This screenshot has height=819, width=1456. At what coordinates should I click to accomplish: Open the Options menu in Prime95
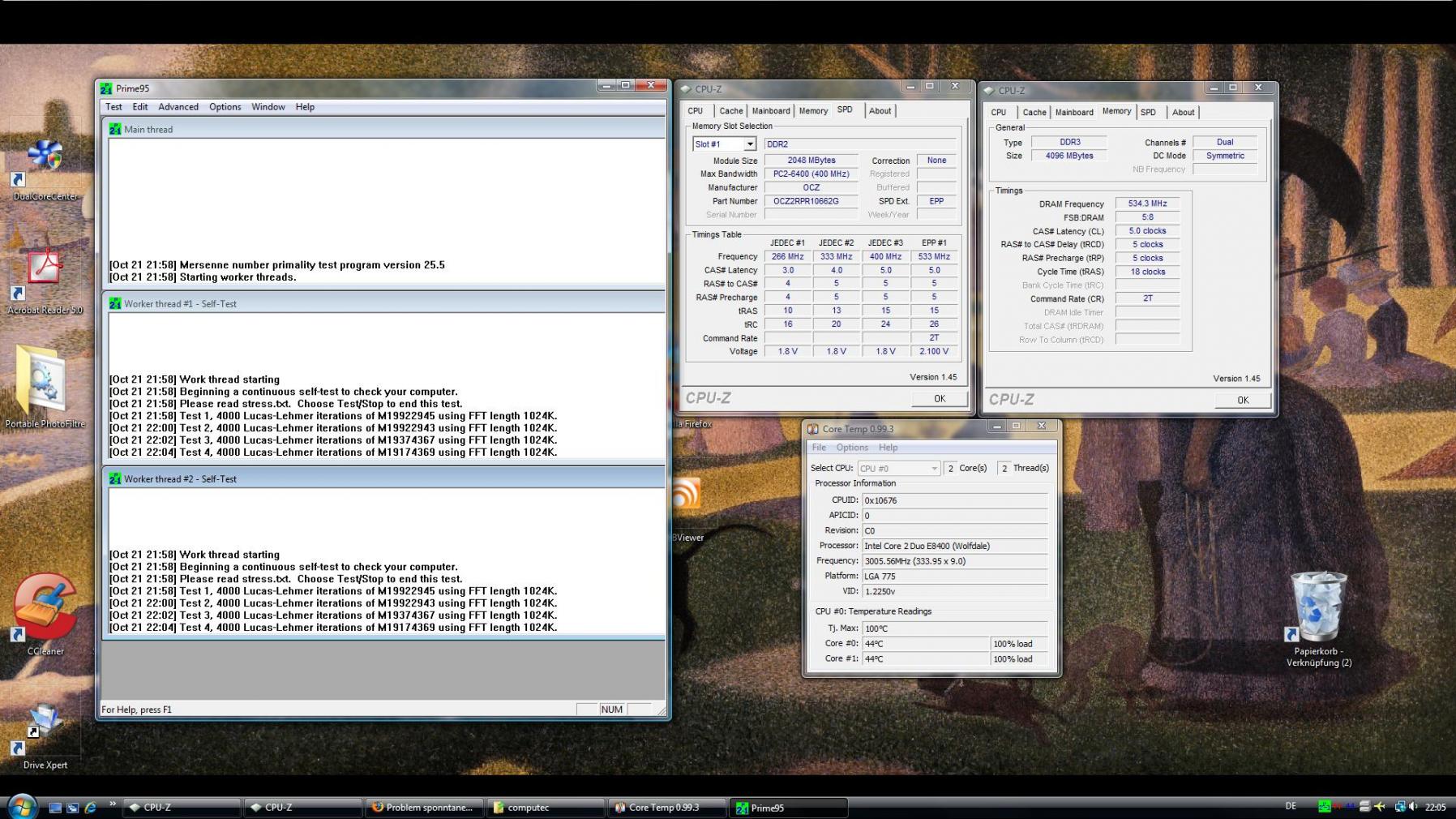pos(225,107)
